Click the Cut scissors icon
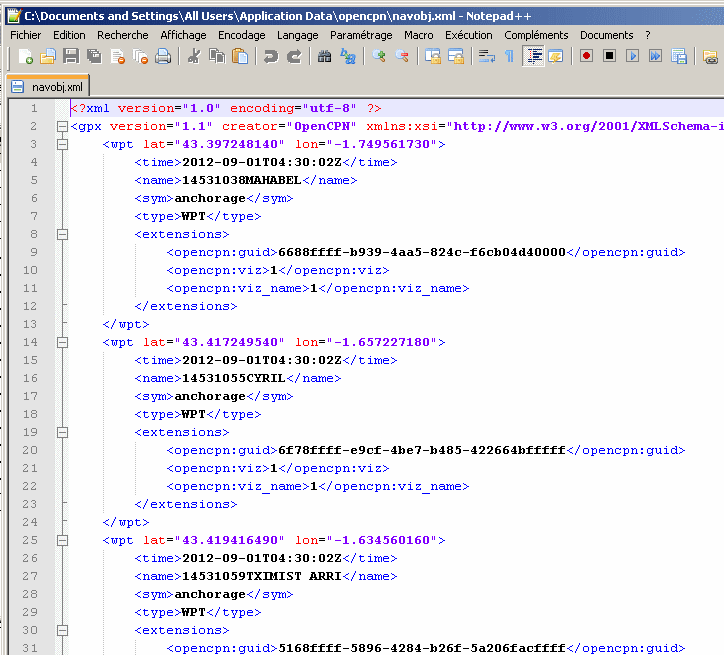Image resolution: width=724 pixels, height=655 pixels. tap(195, 57)
